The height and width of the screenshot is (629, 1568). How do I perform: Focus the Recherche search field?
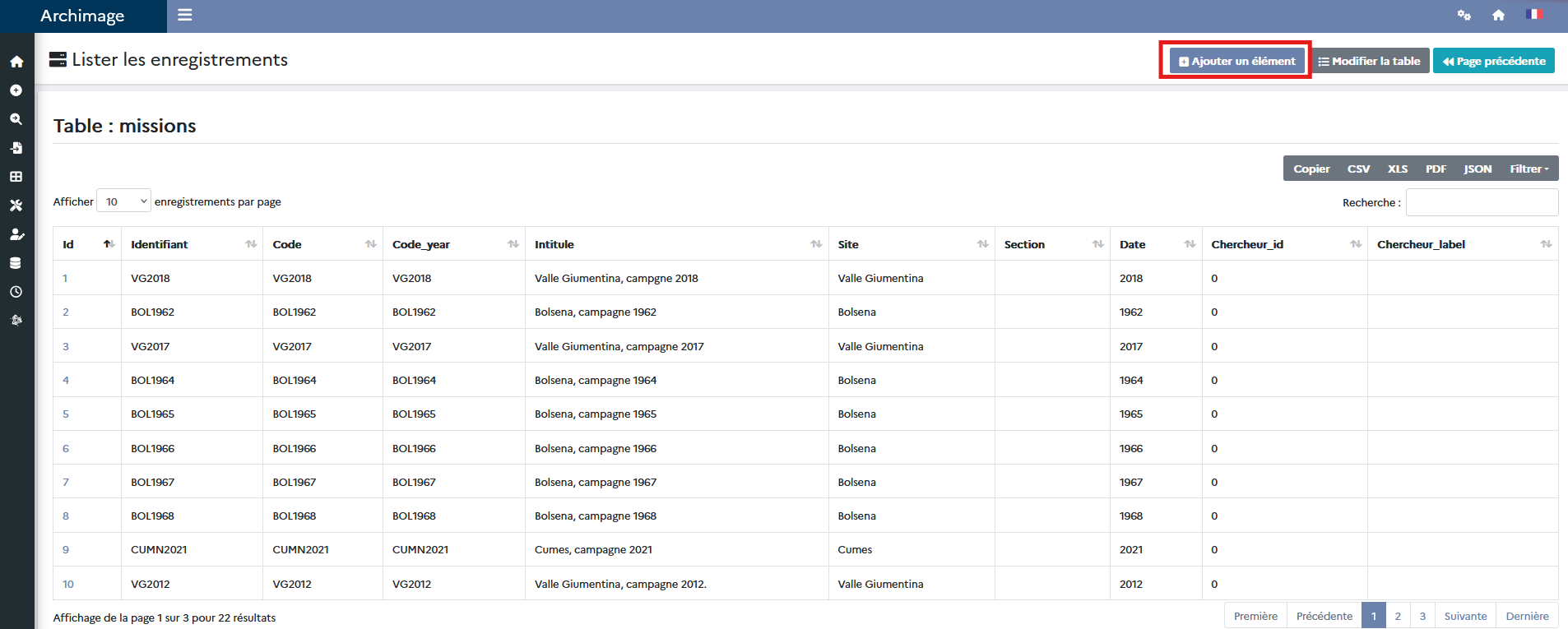point(1482,202)
